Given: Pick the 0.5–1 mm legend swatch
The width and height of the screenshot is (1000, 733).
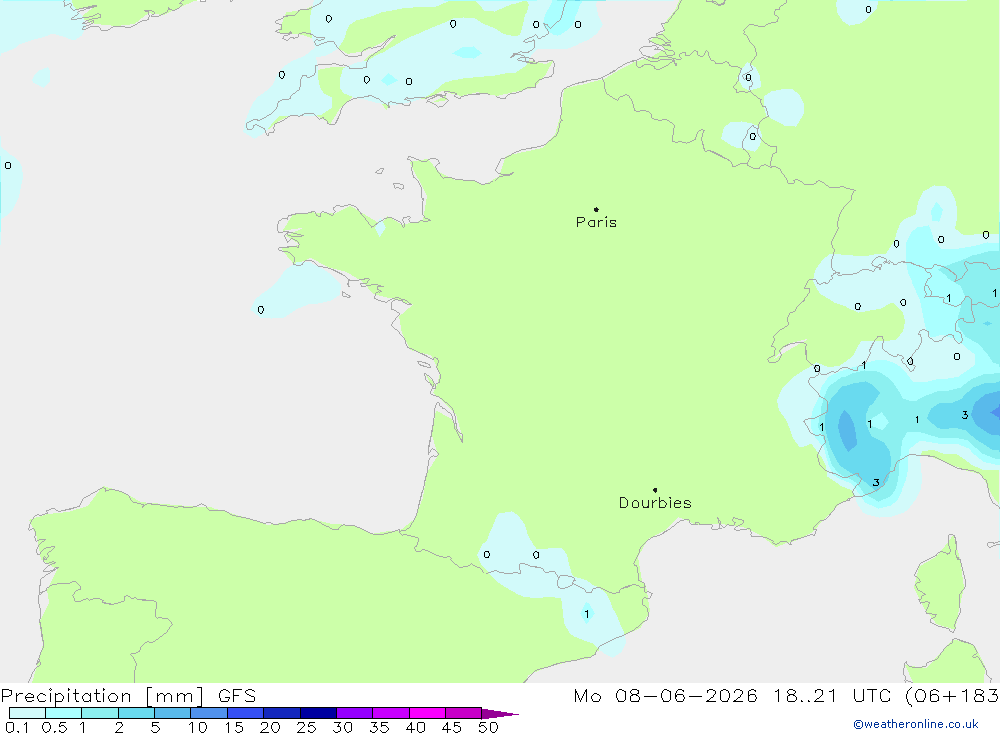Looking at the screenshot, I should coord(64,713).
